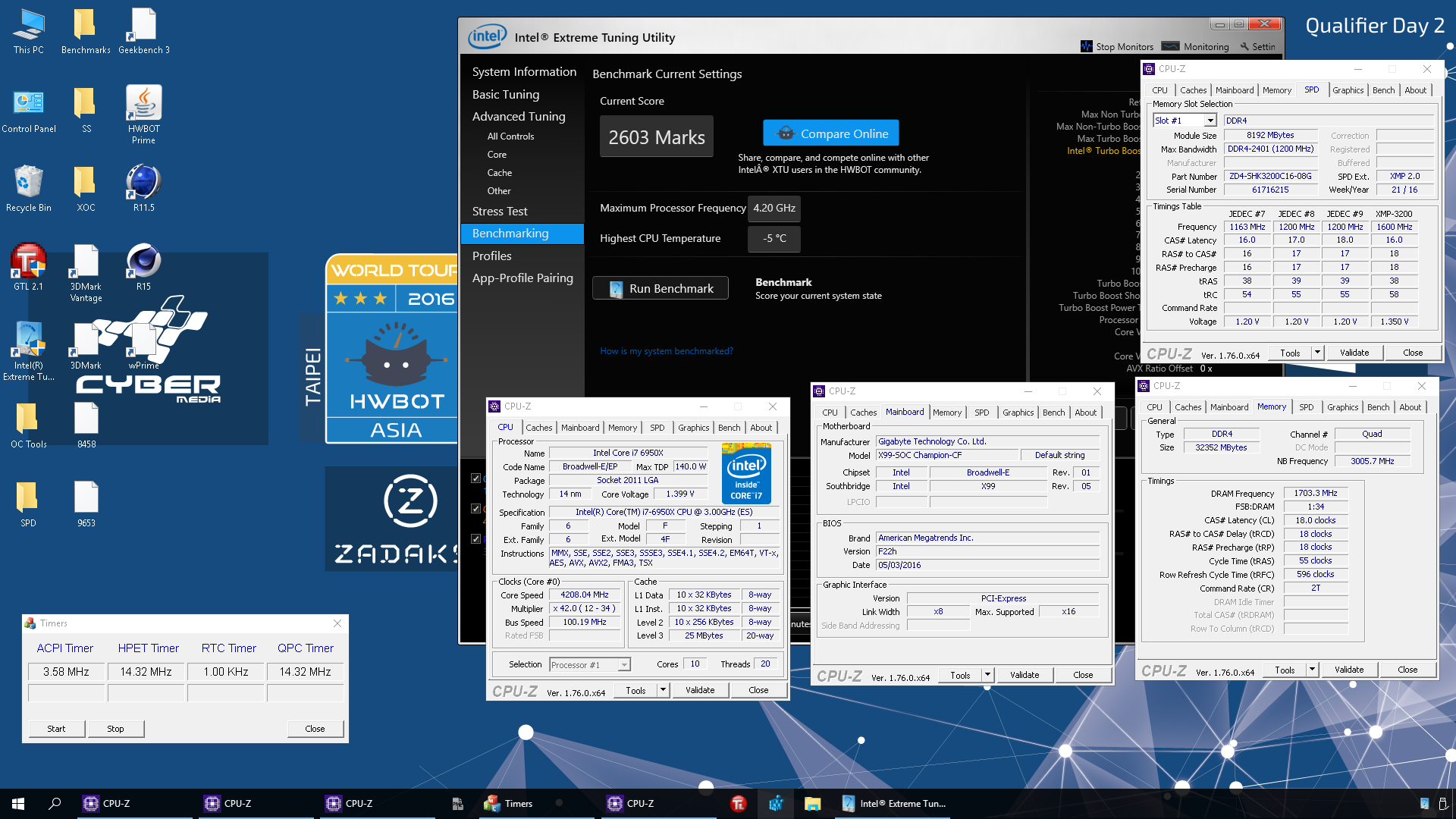Click Validate in CPU-Z CPU window
The width and height of the screenshot is (1456, 819).
tap(700, 690)
